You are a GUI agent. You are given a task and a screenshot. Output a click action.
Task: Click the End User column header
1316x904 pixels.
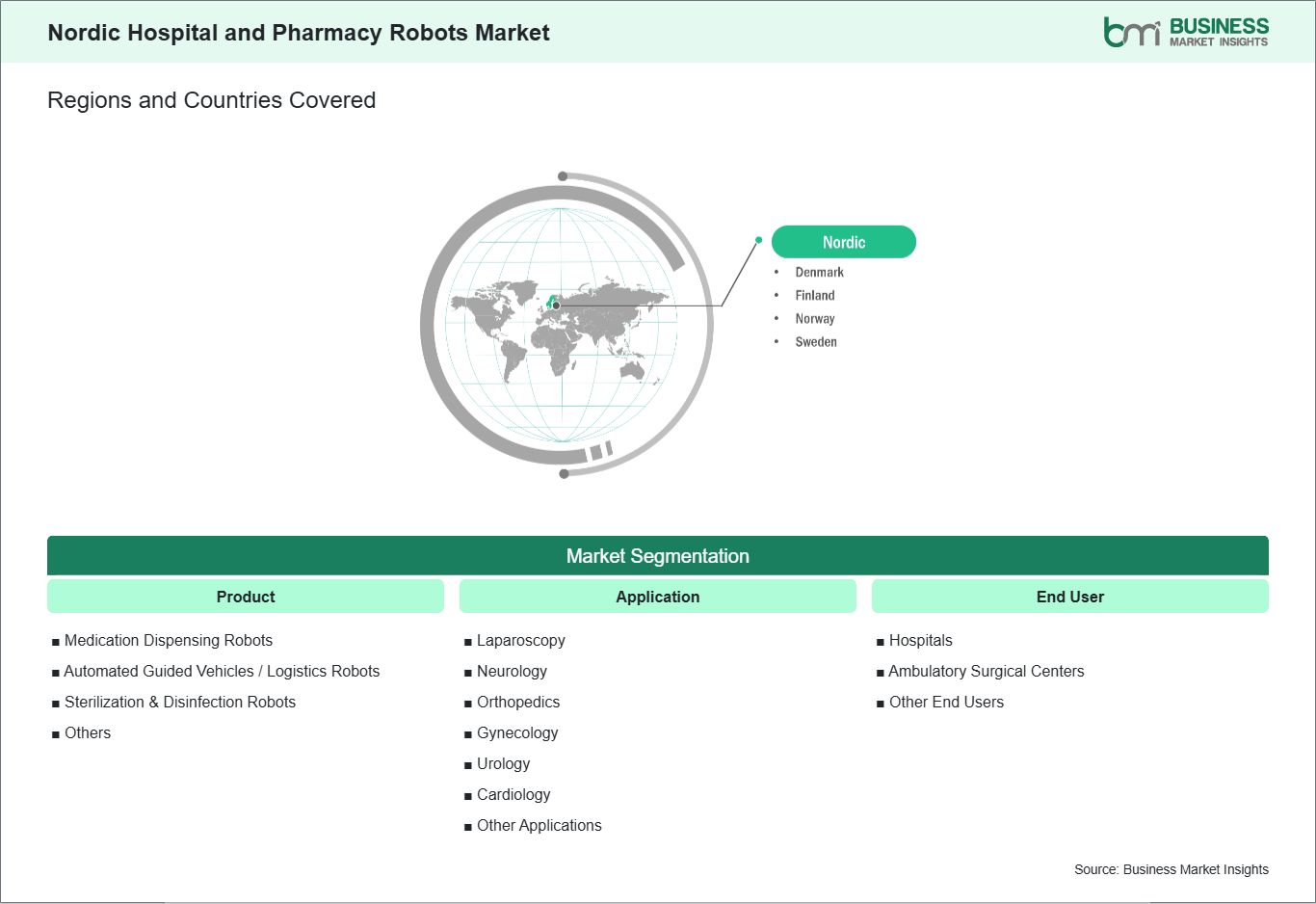point(1070,597)
